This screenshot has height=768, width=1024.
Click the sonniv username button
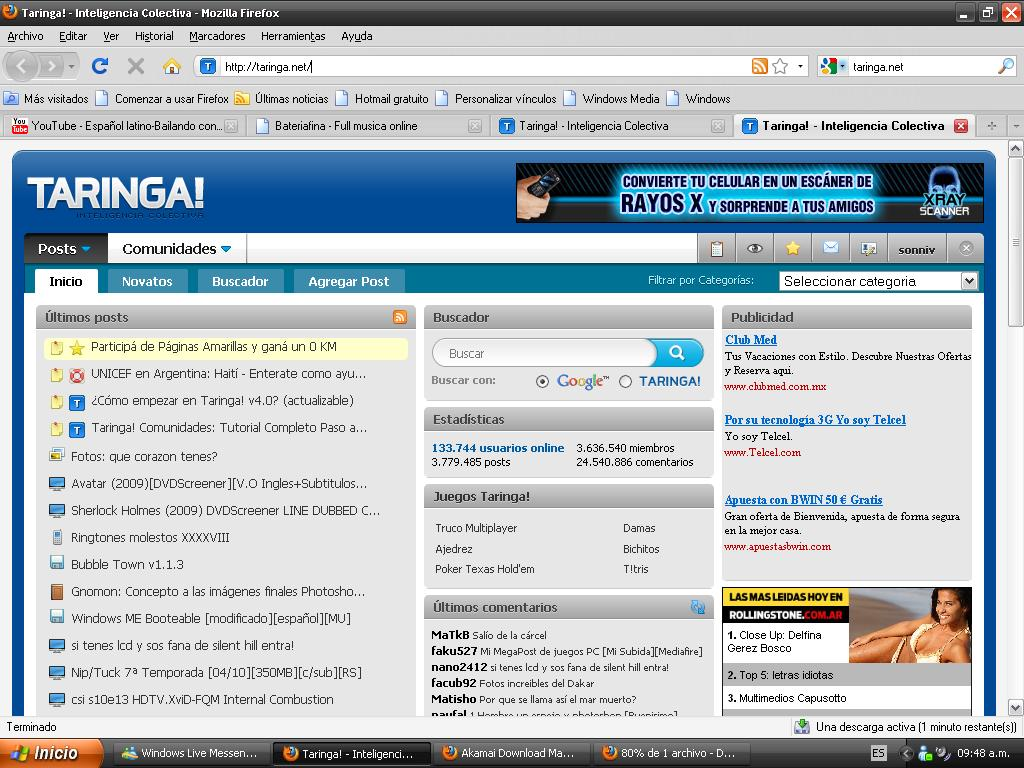tap(916, 249)
